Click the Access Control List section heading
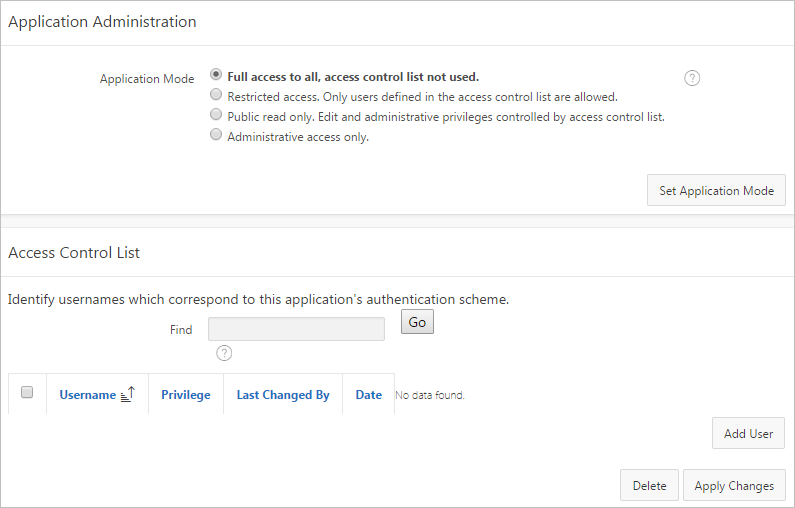 [x=74, y=253]
